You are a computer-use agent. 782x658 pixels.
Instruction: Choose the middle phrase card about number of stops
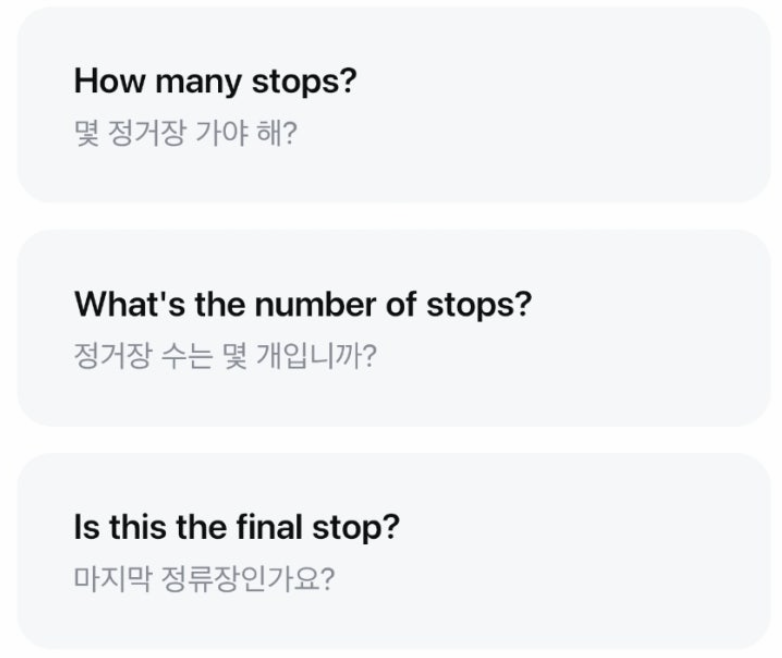tap(394, 328)
